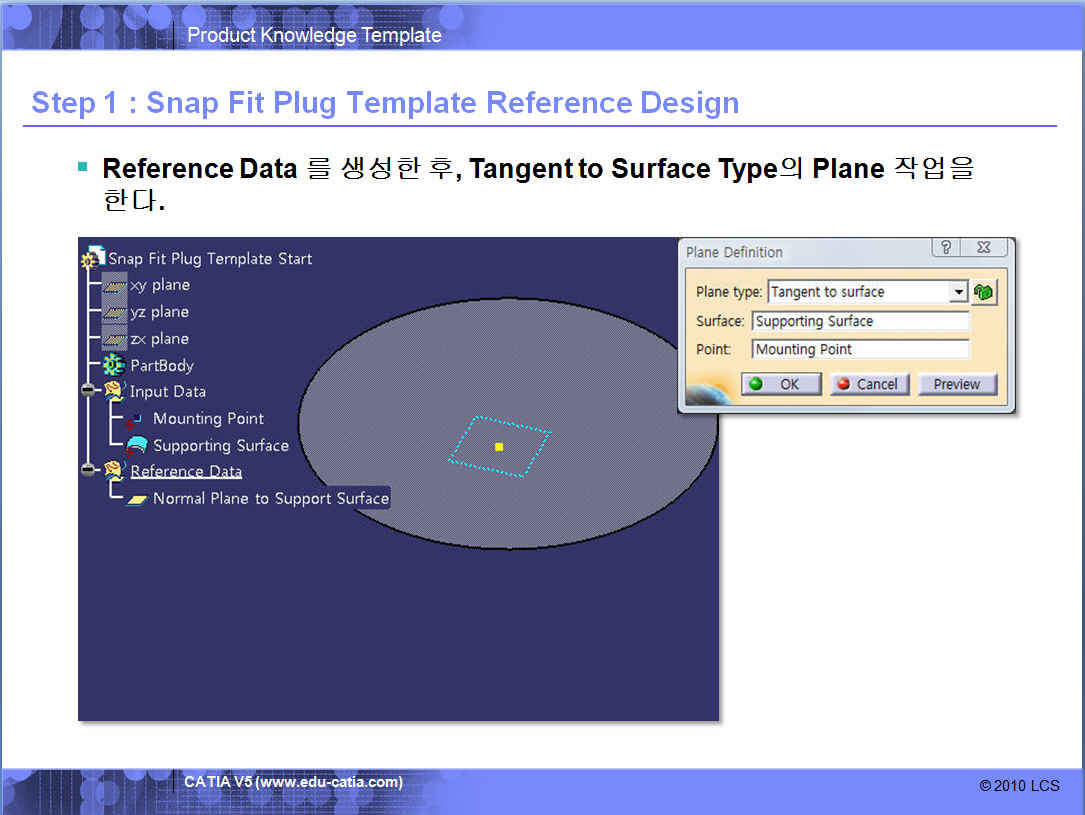
Task: Click the green icon beside Plane type dropdown
Action: tap(984, 292)
